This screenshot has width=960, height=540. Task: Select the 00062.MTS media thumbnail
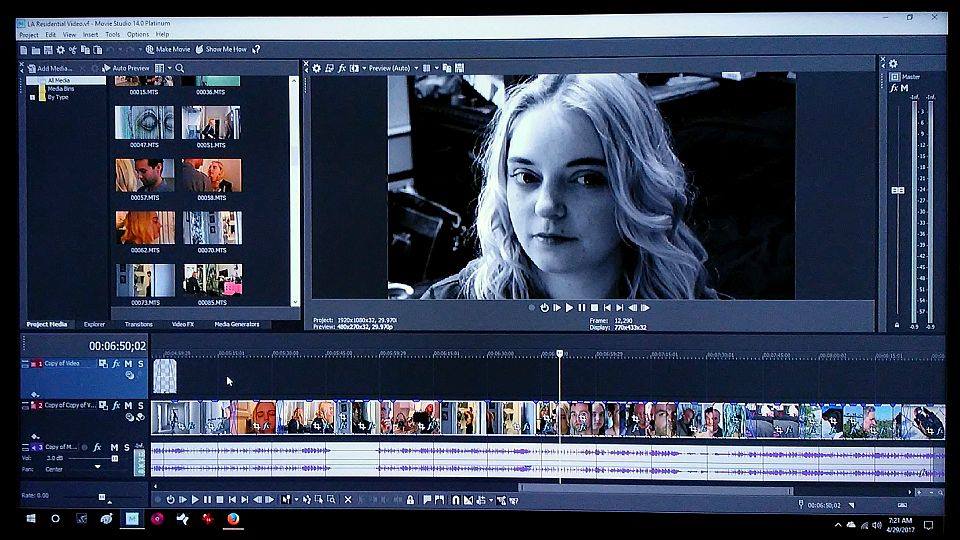point(145,228)
